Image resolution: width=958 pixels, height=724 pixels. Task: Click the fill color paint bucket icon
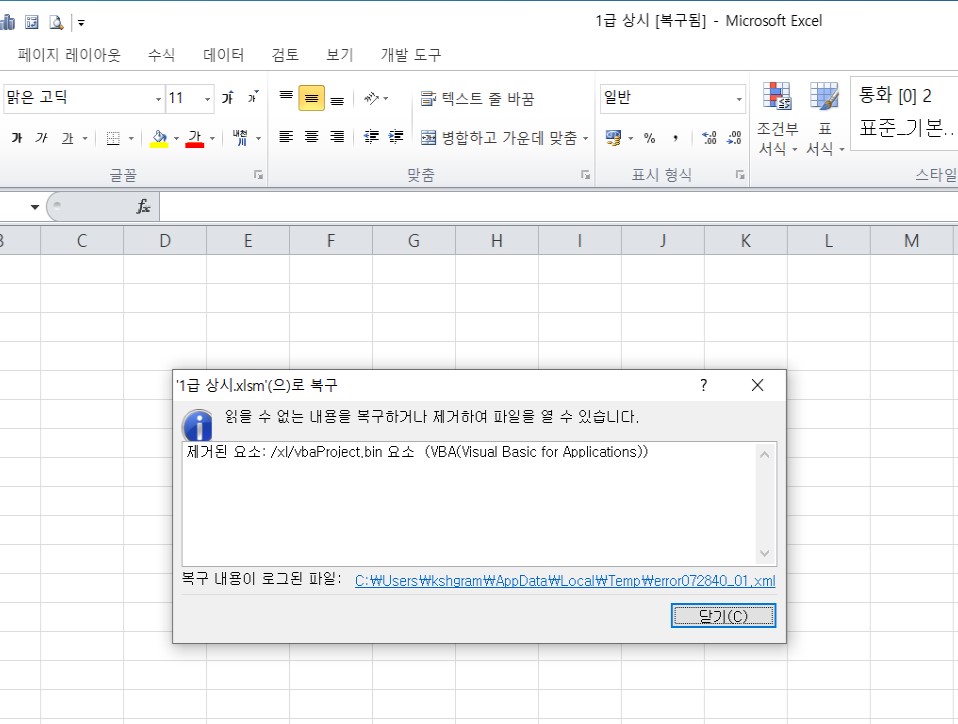(x=159, y=138)
